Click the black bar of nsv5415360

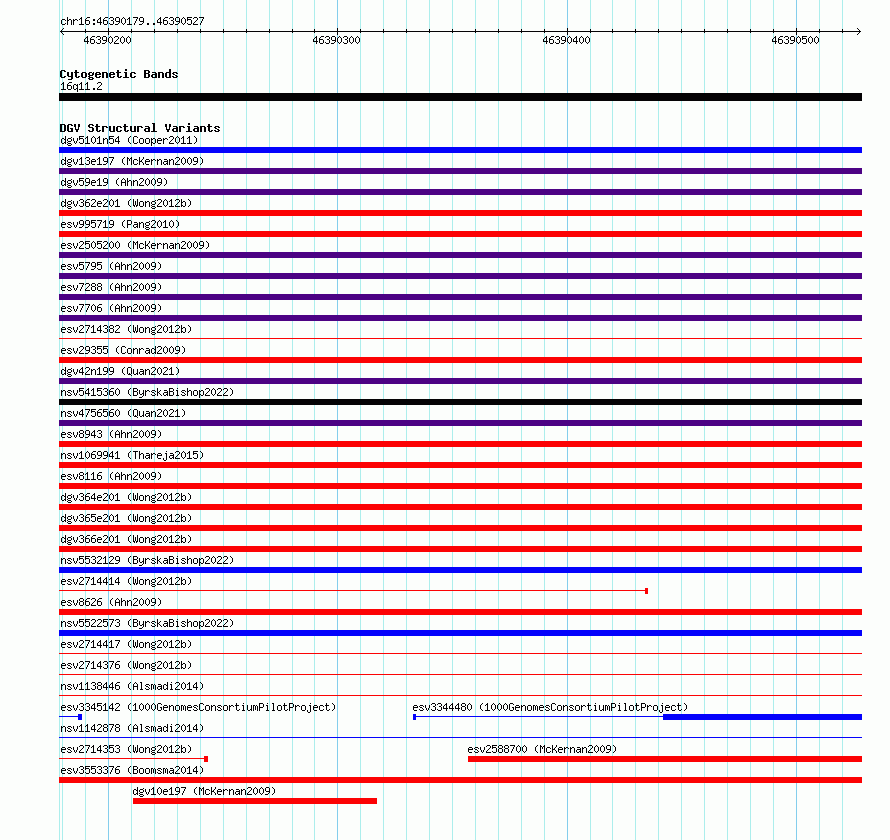click(x=460, y=402)
